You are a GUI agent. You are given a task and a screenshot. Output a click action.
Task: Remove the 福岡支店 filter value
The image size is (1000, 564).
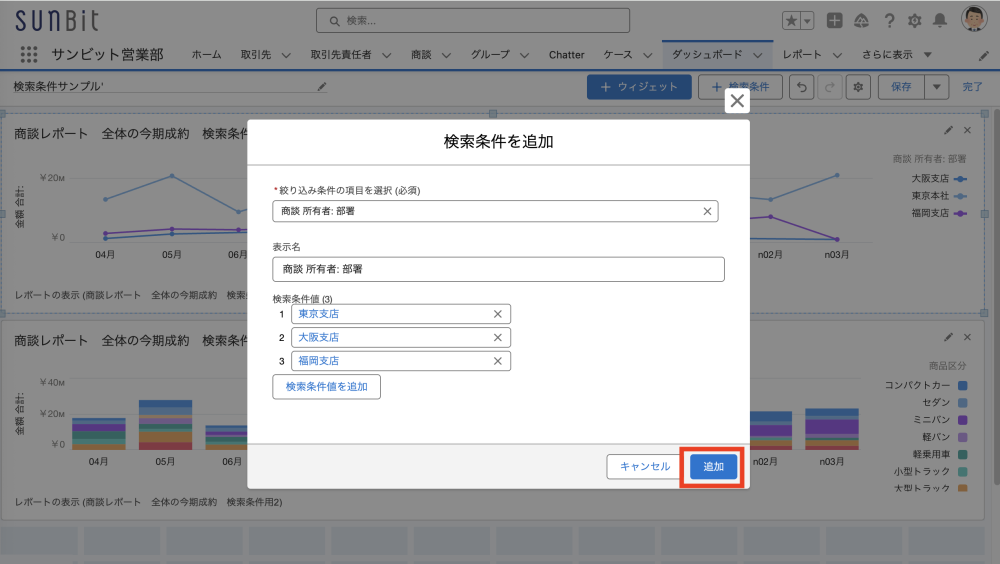coord(498,361)
